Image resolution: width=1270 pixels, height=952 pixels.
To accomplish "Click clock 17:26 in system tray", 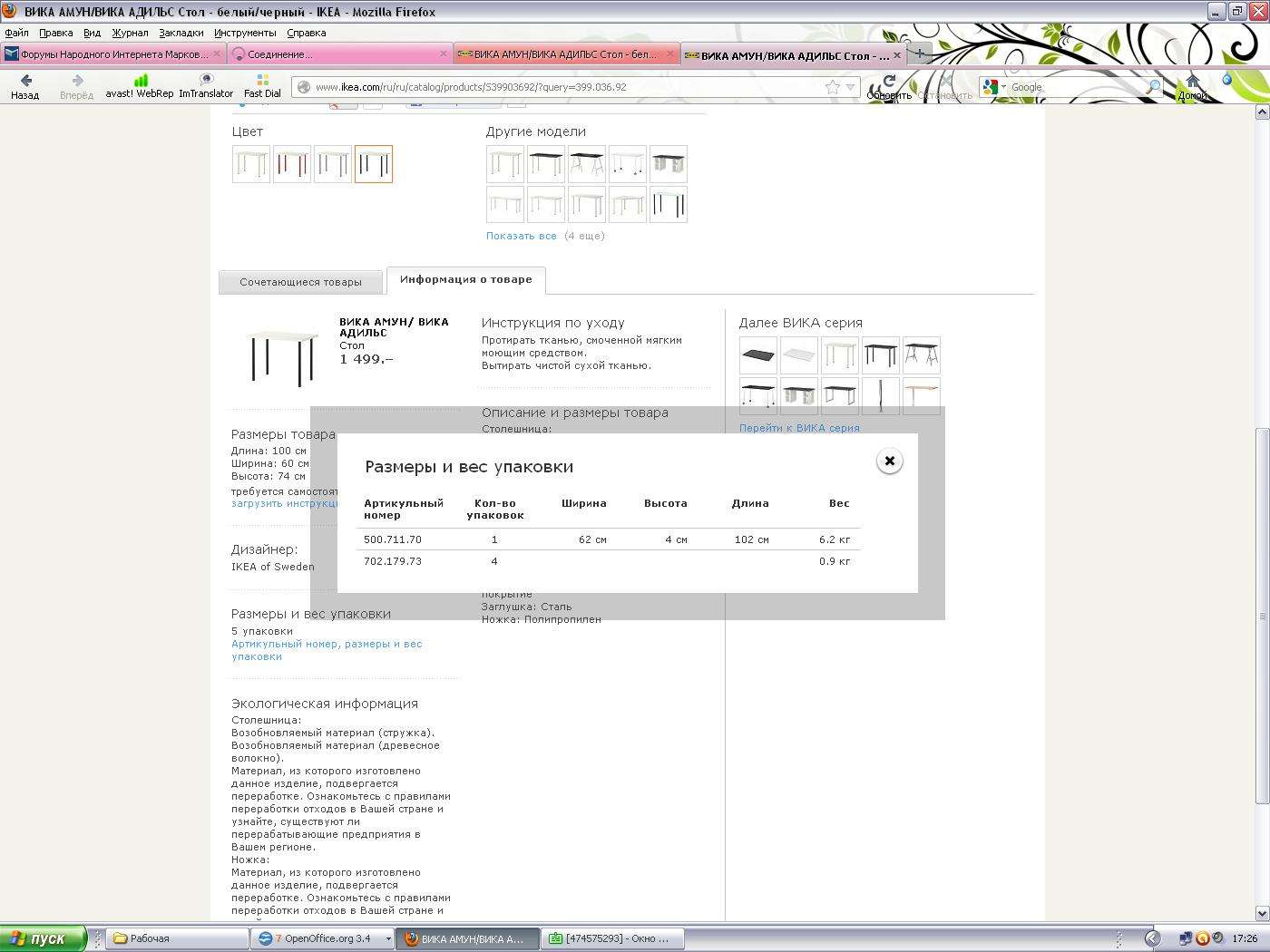I will (1245, 938).
